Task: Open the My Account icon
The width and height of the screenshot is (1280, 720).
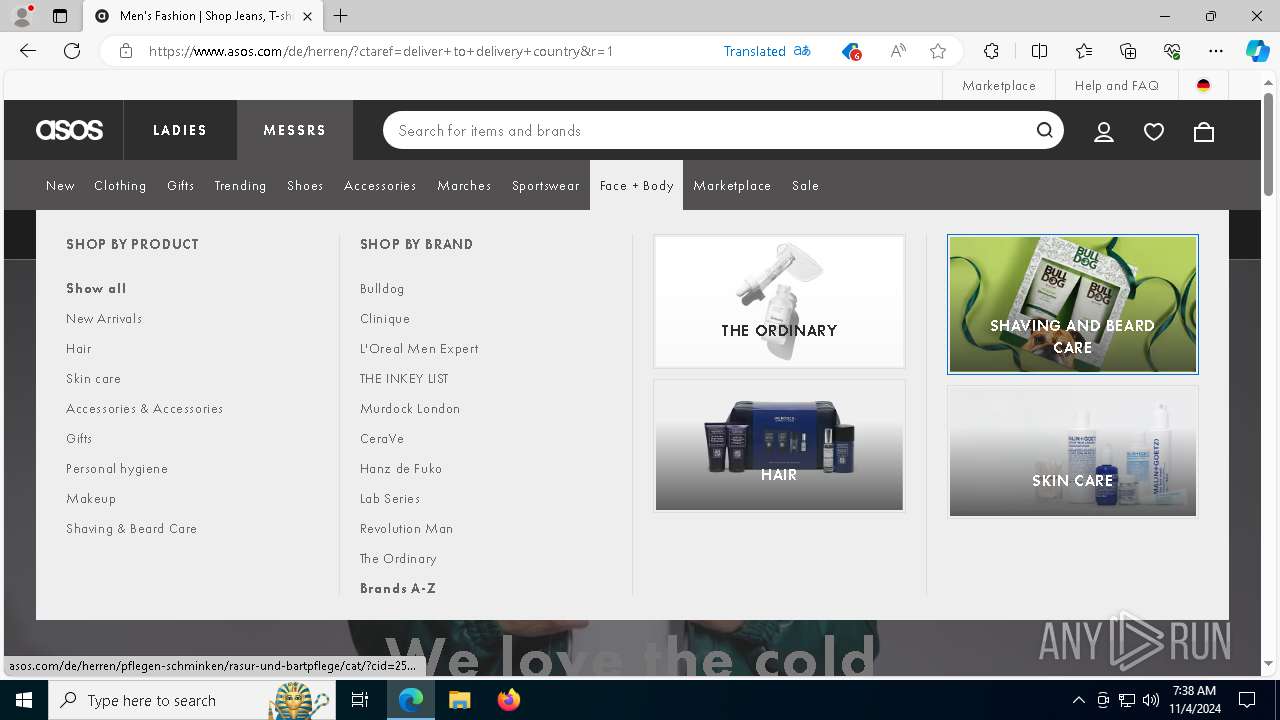Action: click(1104, 131)
